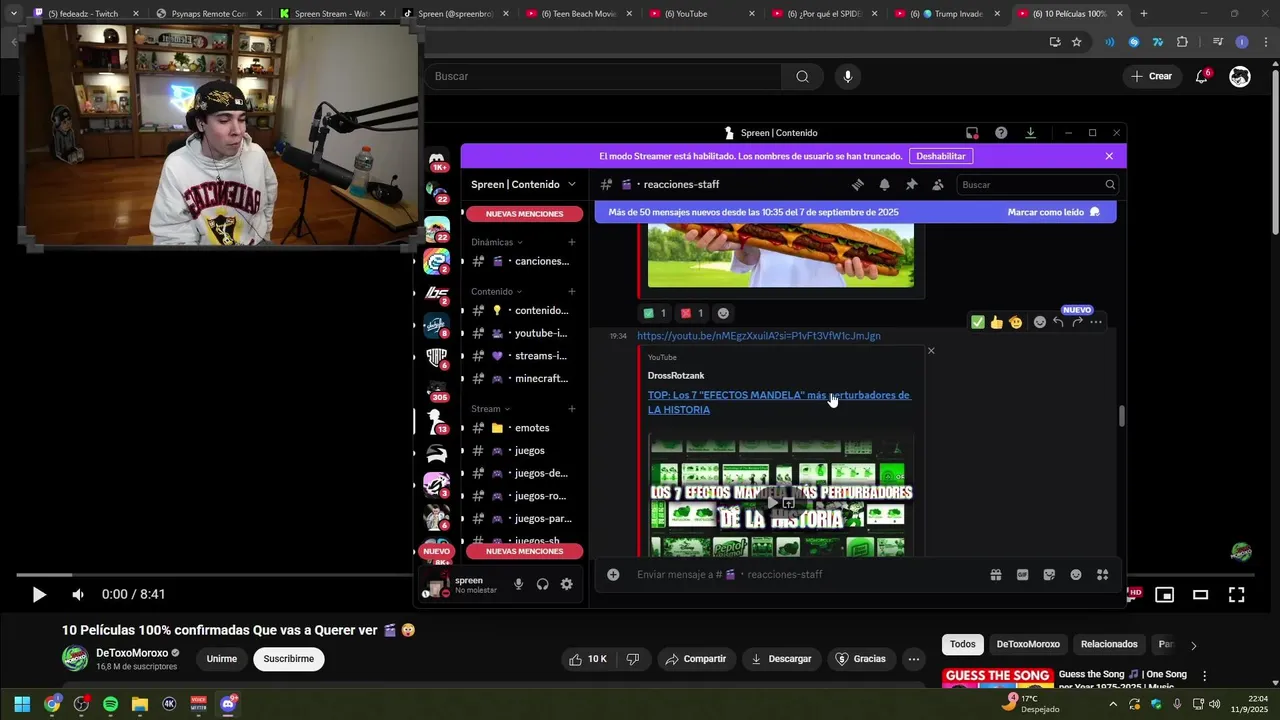This screenshot has width=1280, height=720.
Task: Add thumbs-up reaction in message hover toolbar
Action: 997,322
